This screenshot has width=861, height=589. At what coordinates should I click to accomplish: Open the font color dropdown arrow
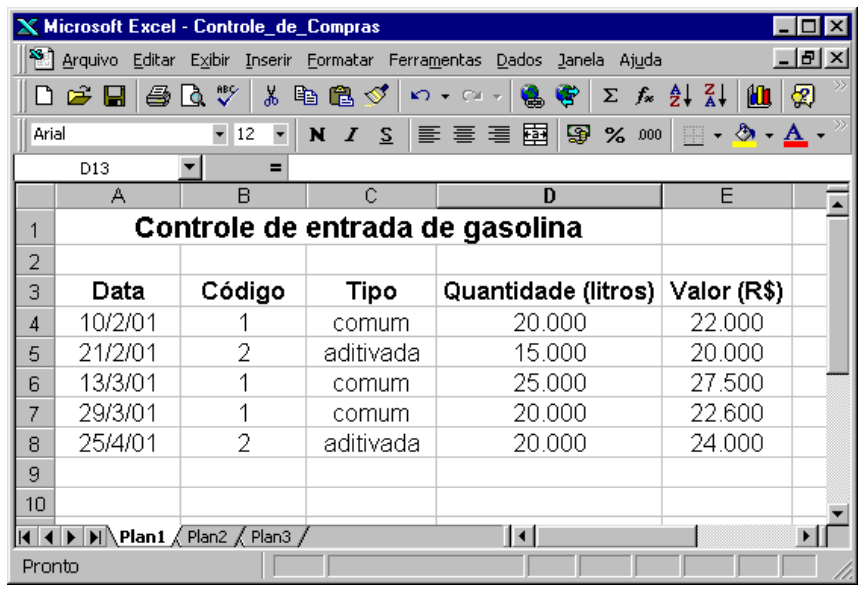pos(820,135)
